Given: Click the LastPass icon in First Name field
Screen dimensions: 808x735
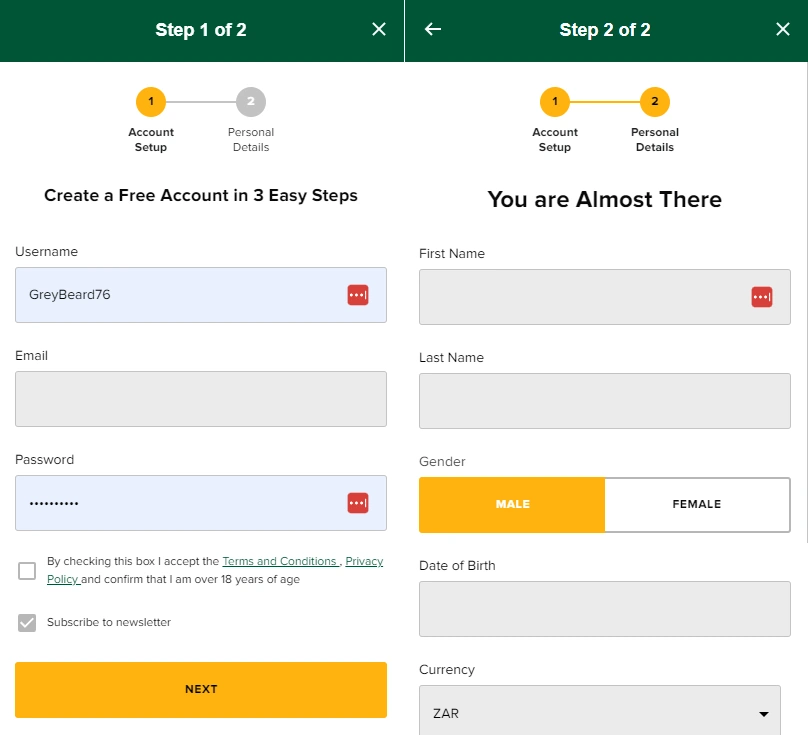Looking at the screenshot, I should [x=762, y=297].
